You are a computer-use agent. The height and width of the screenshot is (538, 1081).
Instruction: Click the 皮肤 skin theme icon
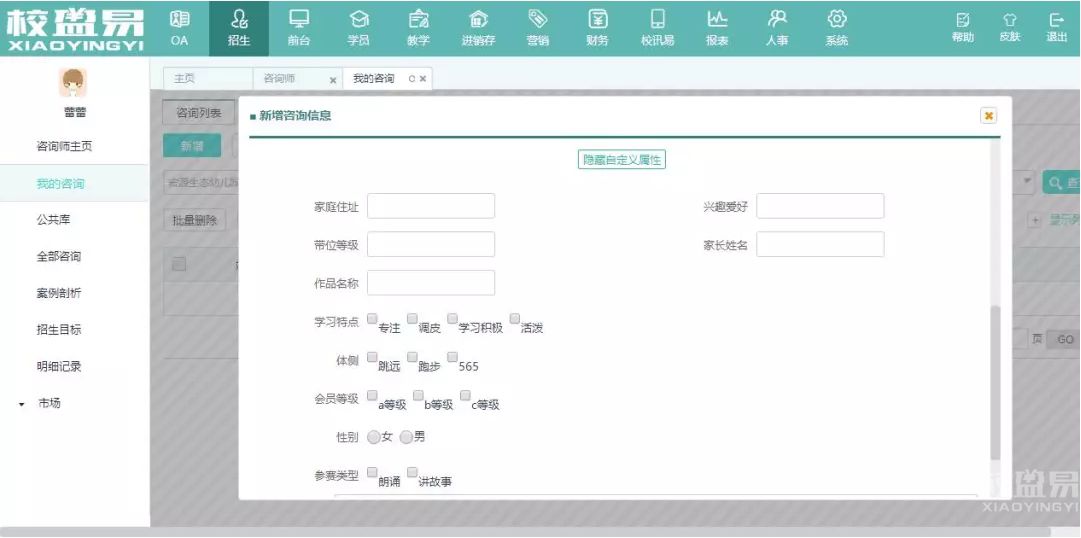(1010, 20)
